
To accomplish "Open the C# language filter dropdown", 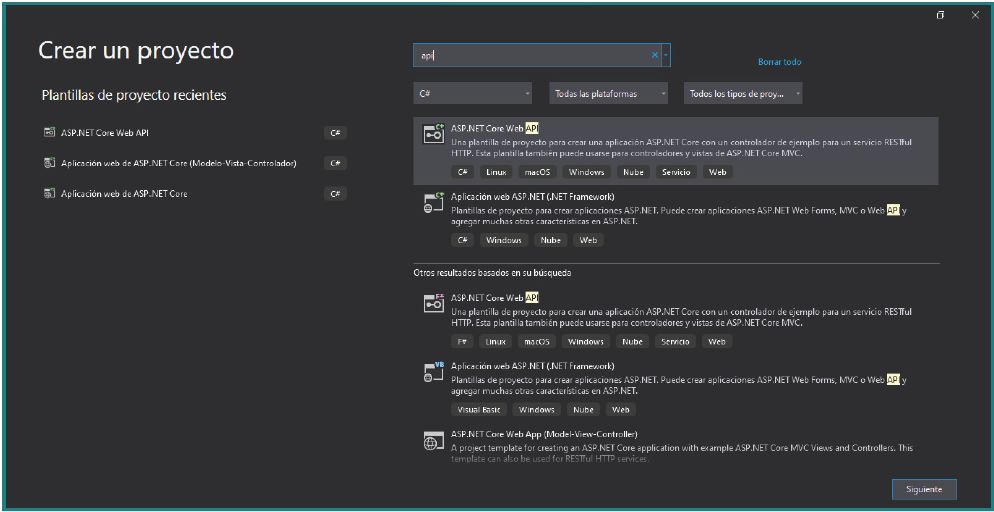I will coord(472,94).
